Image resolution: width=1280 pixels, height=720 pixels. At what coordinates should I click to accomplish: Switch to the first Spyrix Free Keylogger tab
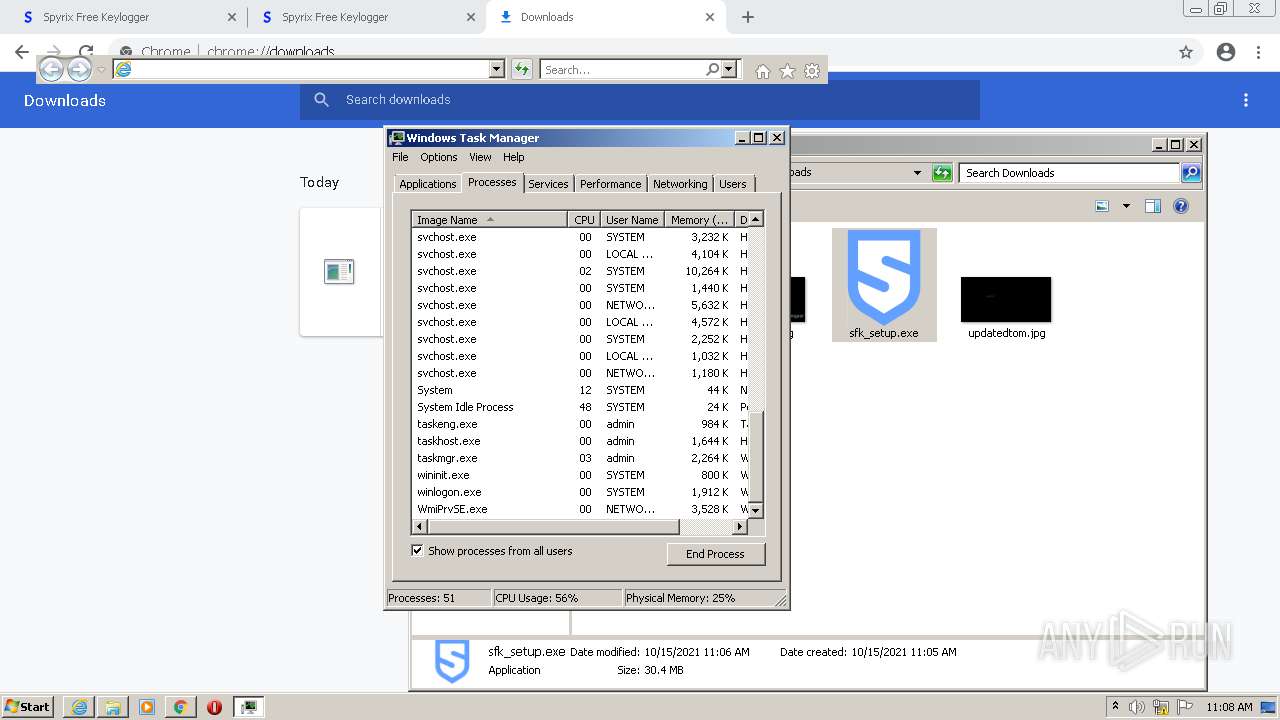[x=125, y=17]
